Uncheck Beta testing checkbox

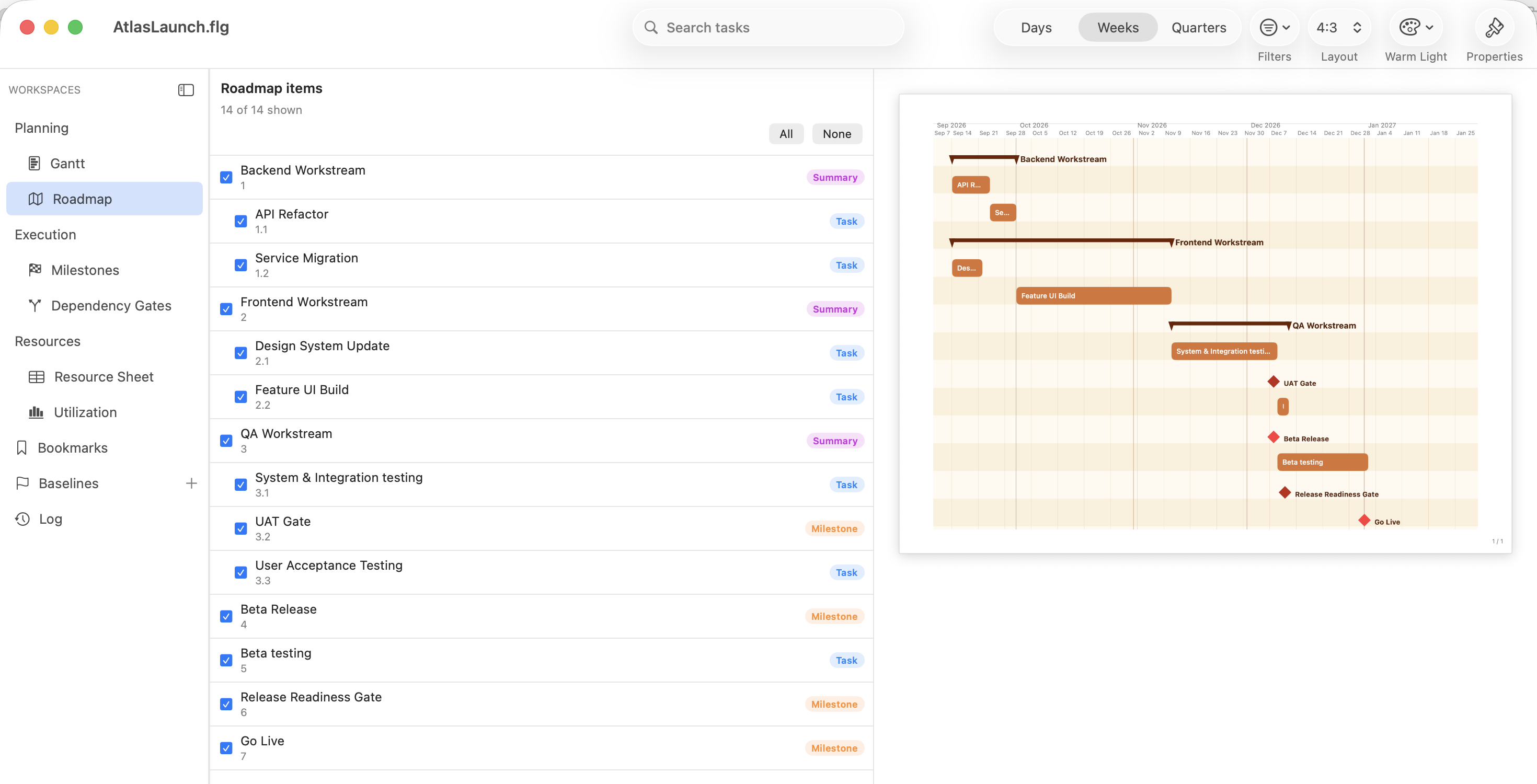[x=226, y=661]
